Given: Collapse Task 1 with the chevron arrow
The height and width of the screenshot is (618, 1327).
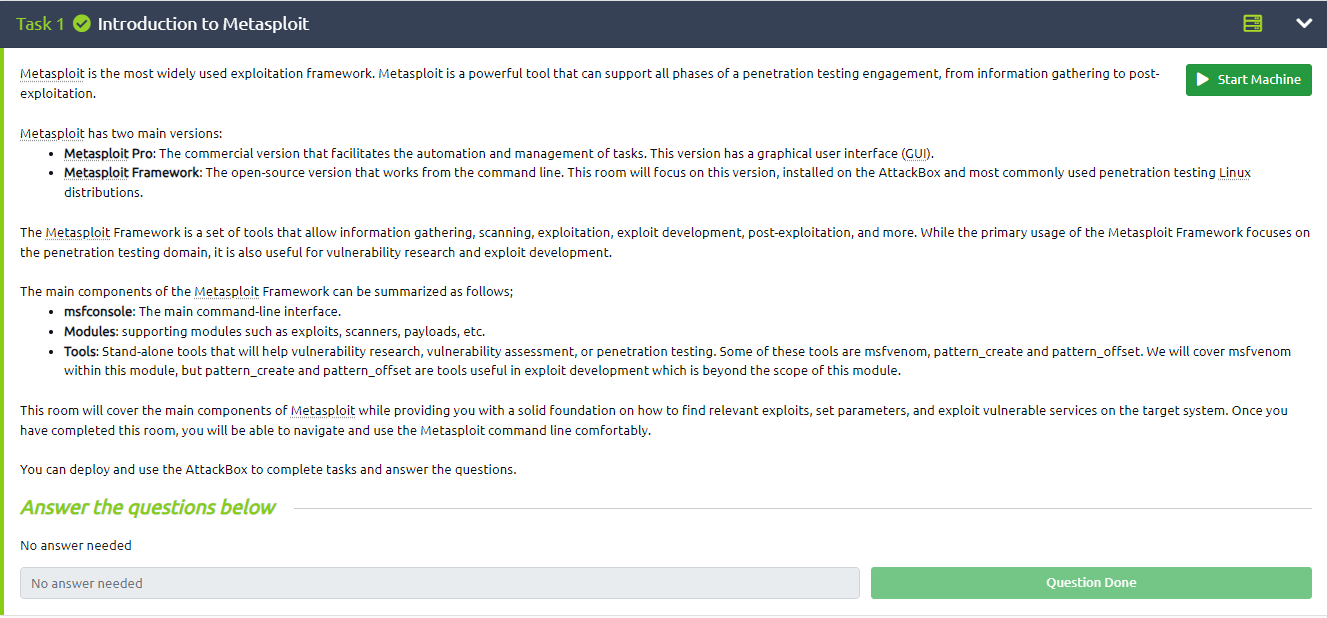Looking at the screenshot, I should click(1304, 23).
